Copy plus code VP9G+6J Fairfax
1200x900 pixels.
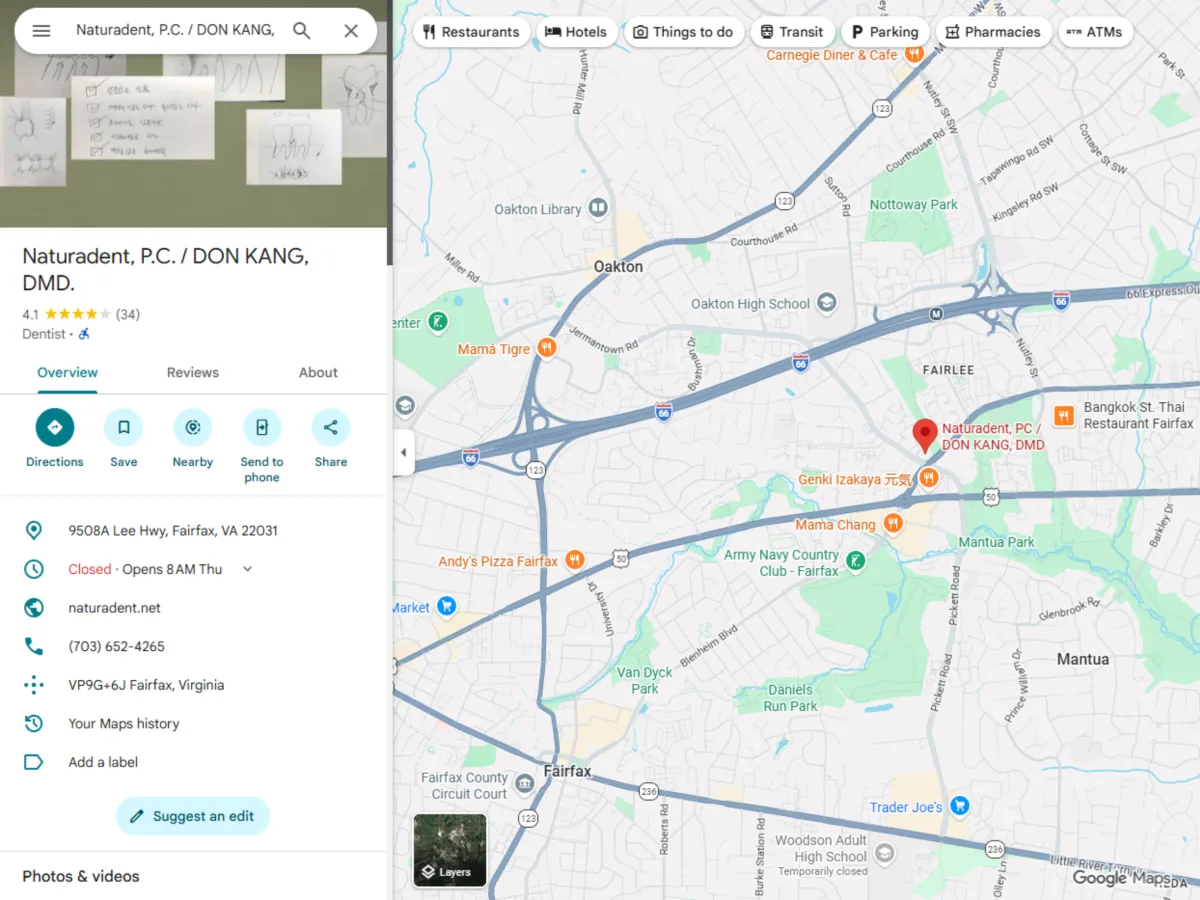pyautogui.click(x=146, y=685)
